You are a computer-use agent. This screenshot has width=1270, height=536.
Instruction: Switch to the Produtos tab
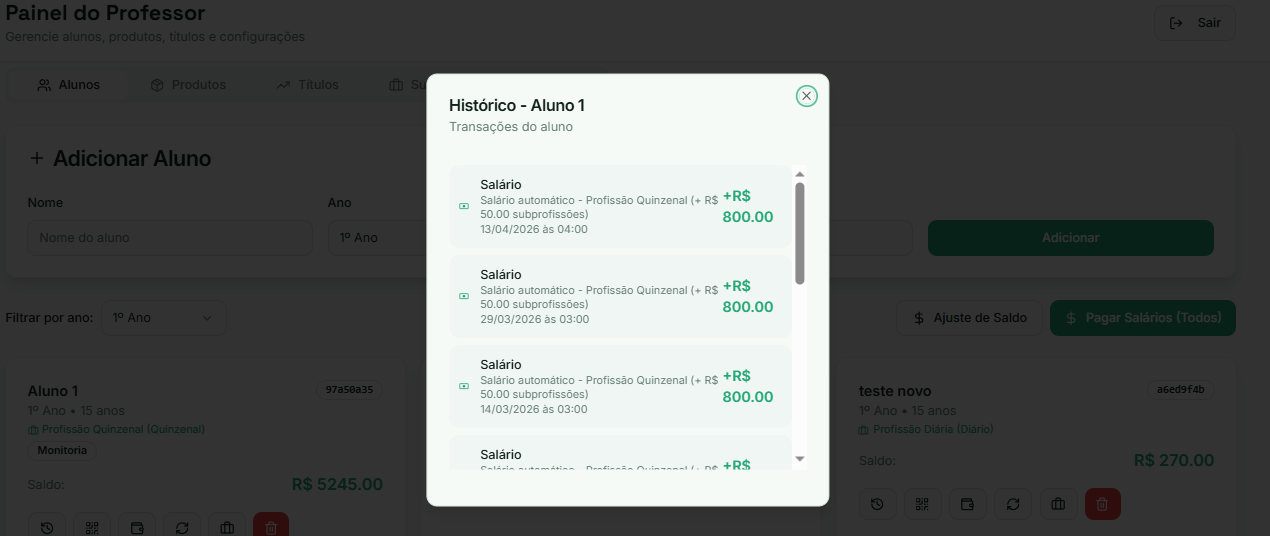coord(188,85)
